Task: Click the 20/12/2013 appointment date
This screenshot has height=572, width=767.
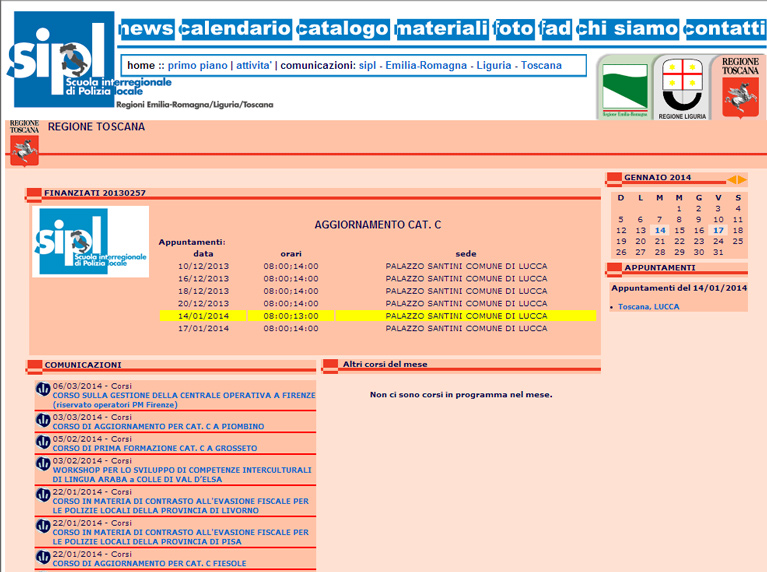Action: 203,303
